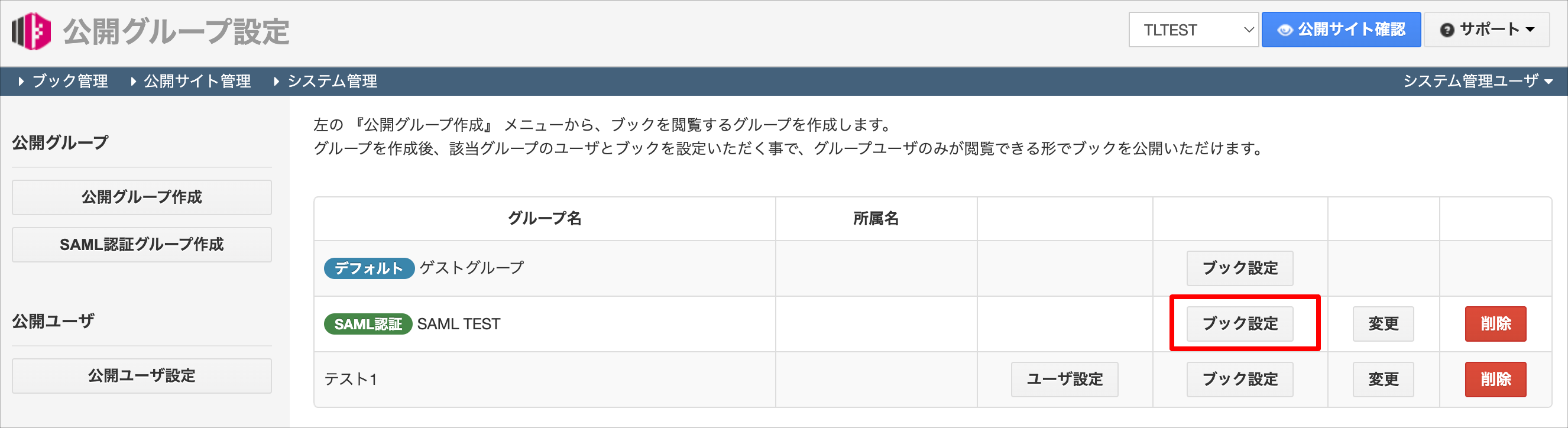The height and width of the screenshot is (428, 1568).
Task: Click ブック設定 for ゲストグループ
Action: coord(1240,268)
